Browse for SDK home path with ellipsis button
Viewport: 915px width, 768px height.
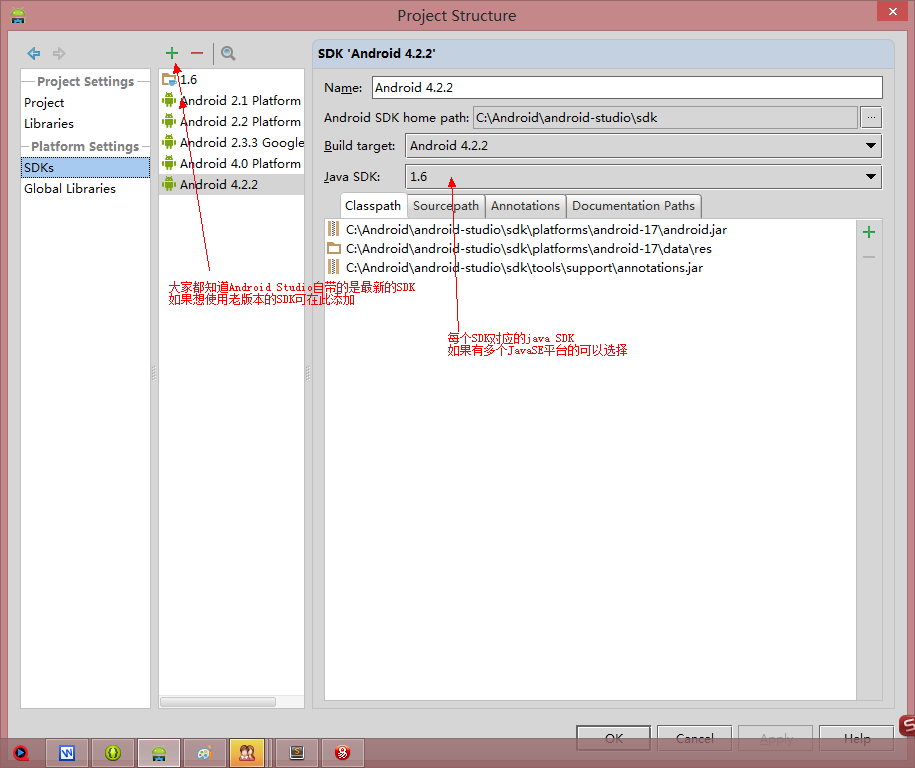(871, 118)
